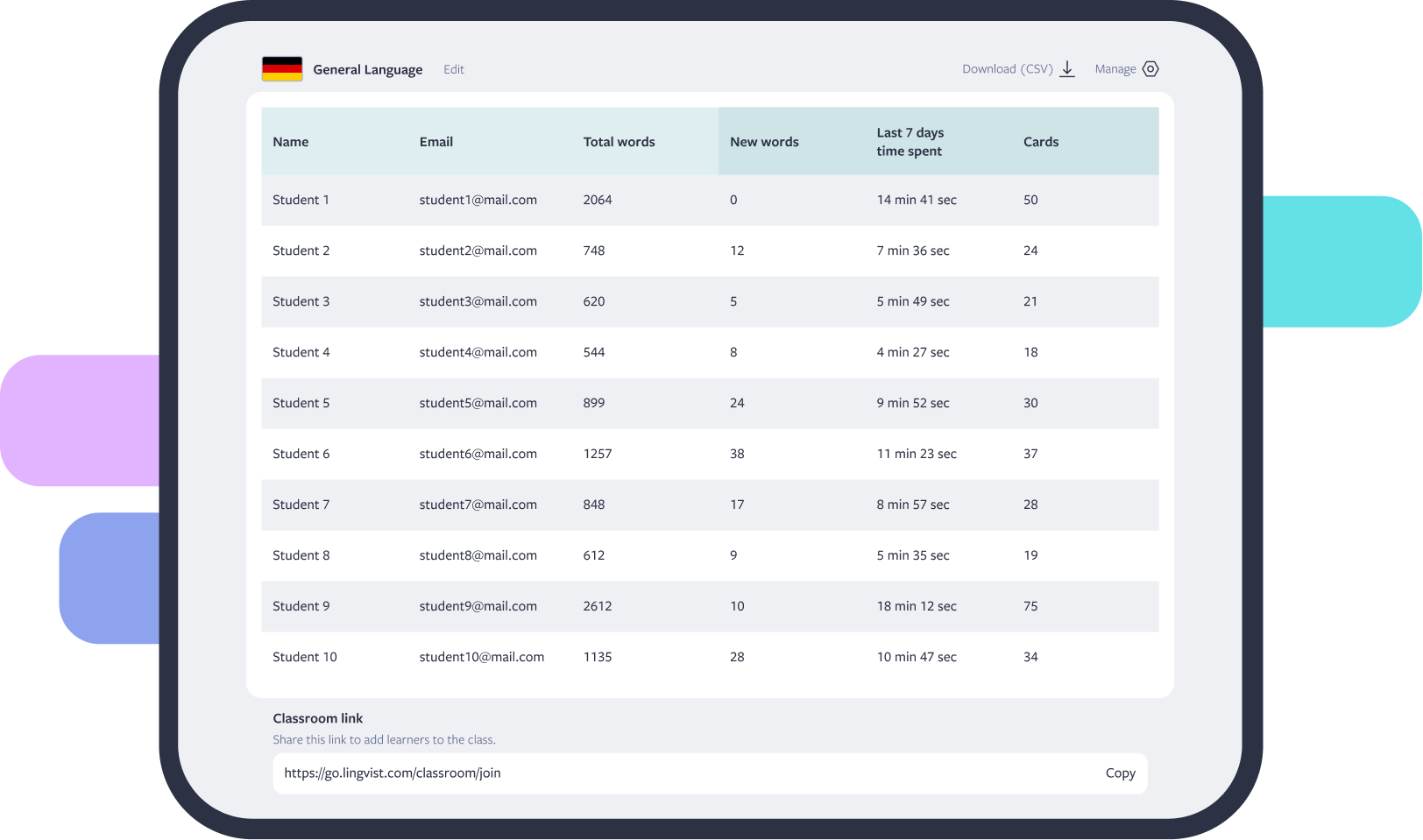Viewport: 1423px width, 840px height.
Task: Click the download icon next to Download (CSV)
Action: coord(1066,67)
